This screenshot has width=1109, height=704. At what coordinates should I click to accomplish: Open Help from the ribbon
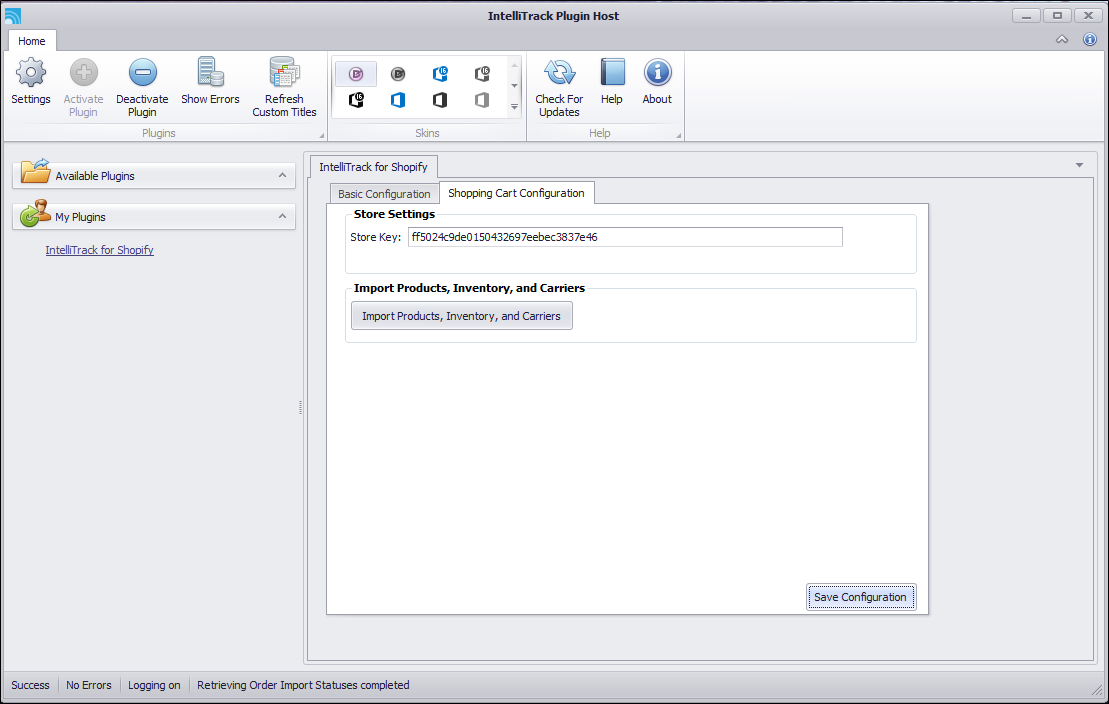(612, 82)
